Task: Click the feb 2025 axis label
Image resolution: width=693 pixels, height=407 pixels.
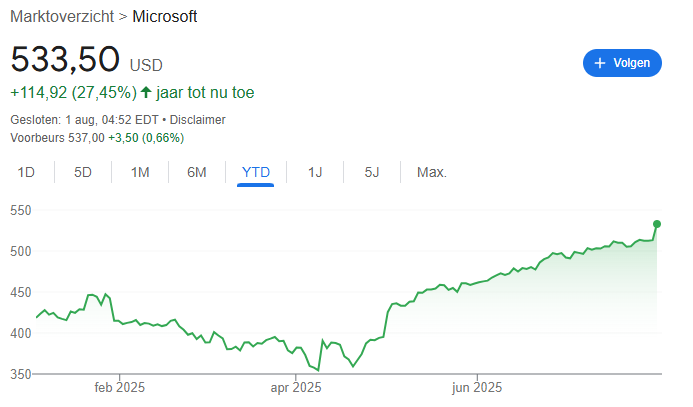Action: 118,388
